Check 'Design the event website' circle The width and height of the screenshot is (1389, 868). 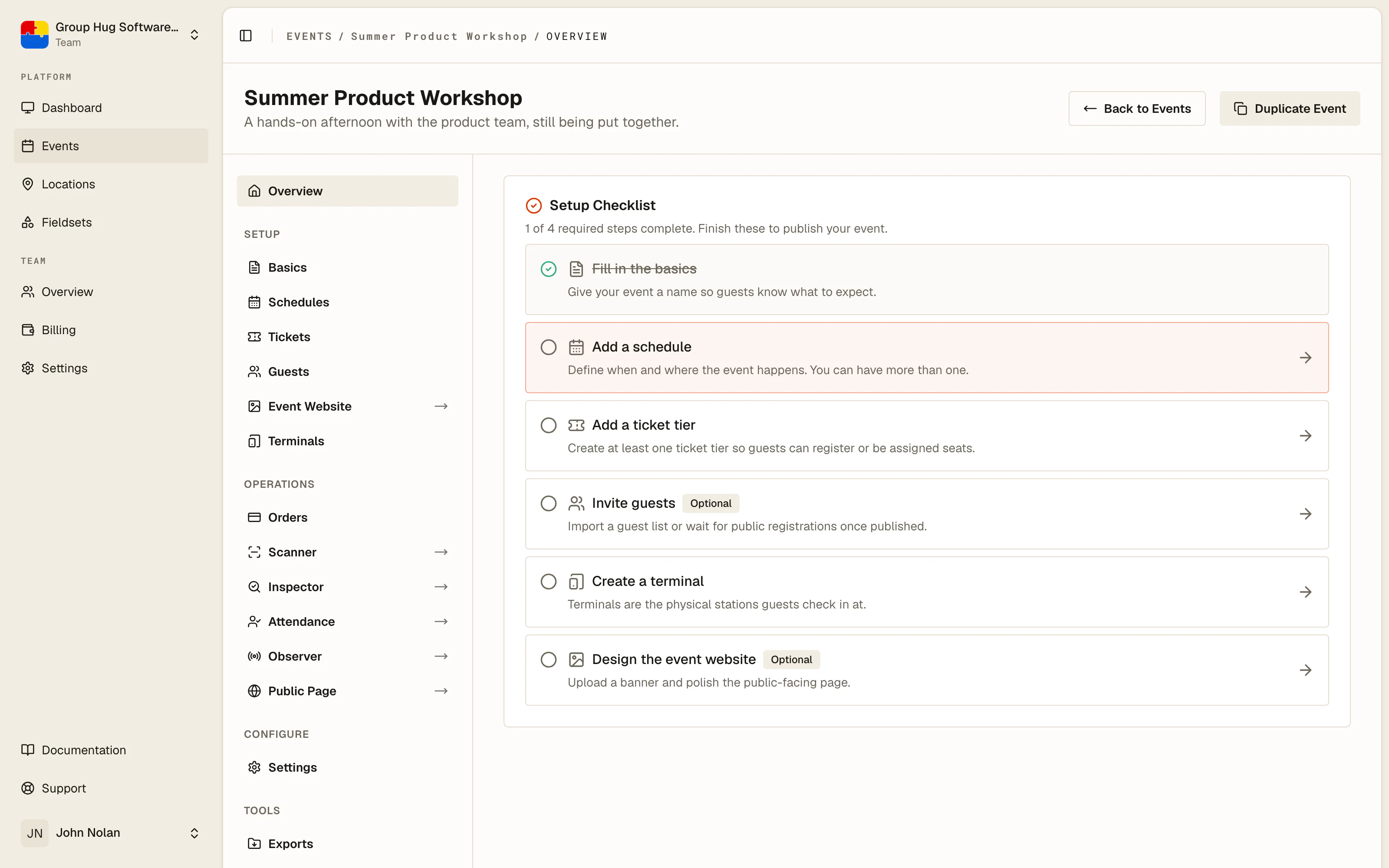coord(549,659)
